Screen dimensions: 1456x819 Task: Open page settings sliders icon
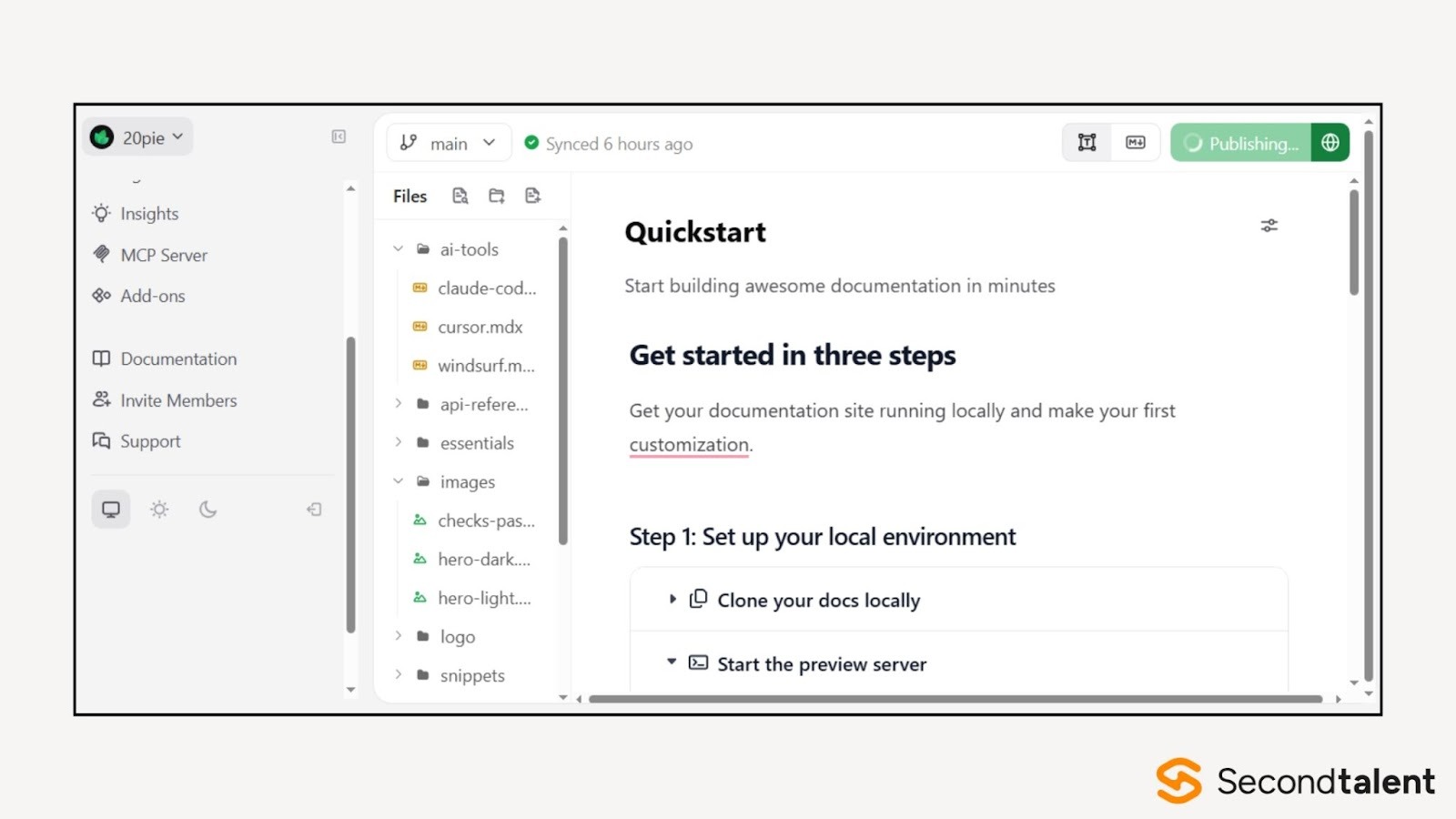[1269, 225]
